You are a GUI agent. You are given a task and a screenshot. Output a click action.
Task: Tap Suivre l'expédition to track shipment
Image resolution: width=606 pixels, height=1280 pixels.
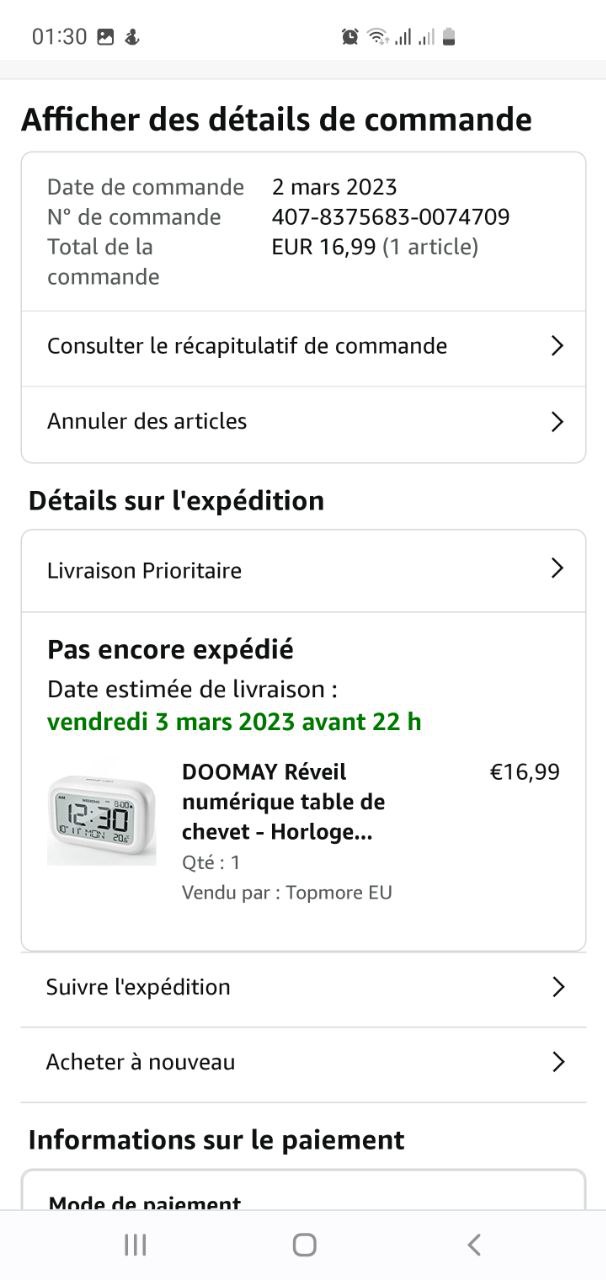[138, 987]
